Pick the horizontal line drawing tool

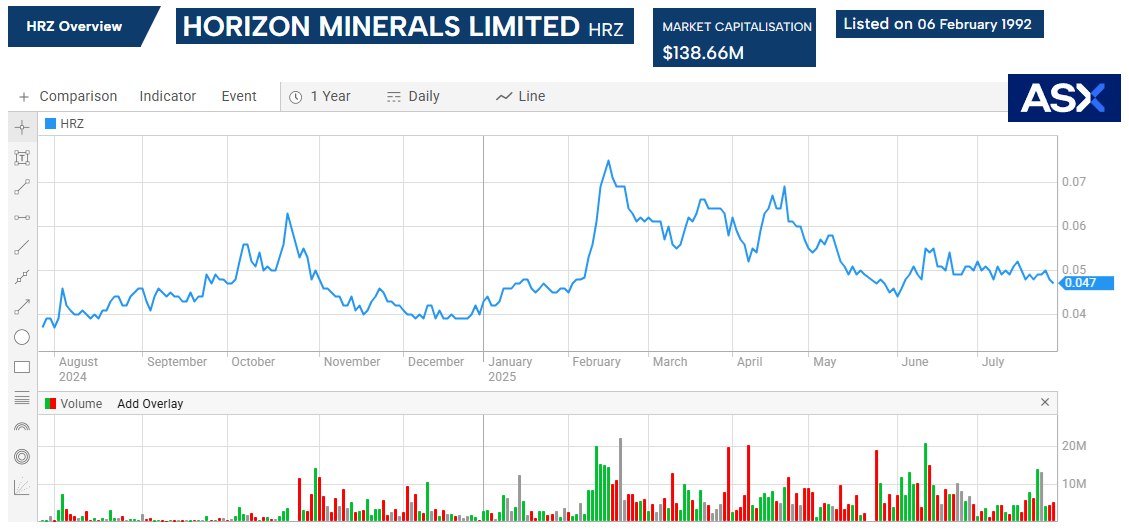coord(22,217)
